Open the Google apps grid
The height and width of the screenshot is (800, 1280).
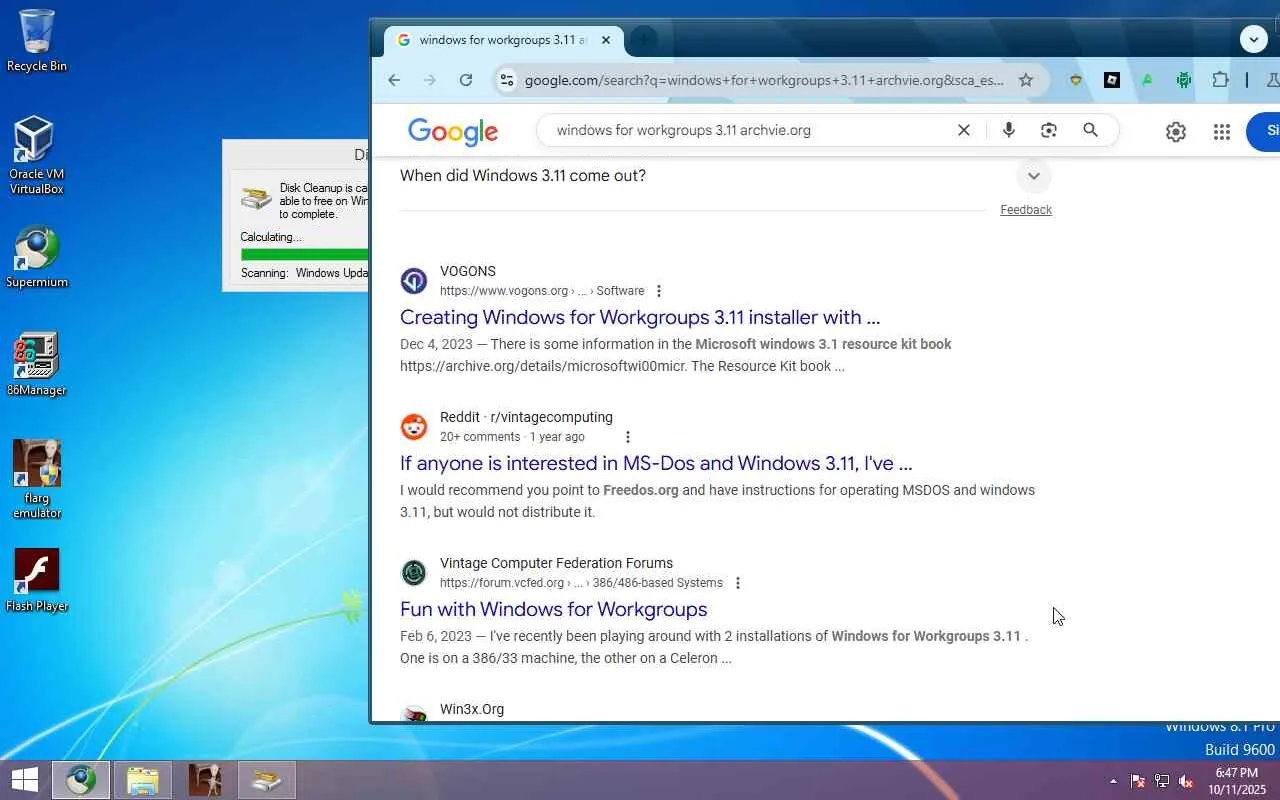(1222, 131)
